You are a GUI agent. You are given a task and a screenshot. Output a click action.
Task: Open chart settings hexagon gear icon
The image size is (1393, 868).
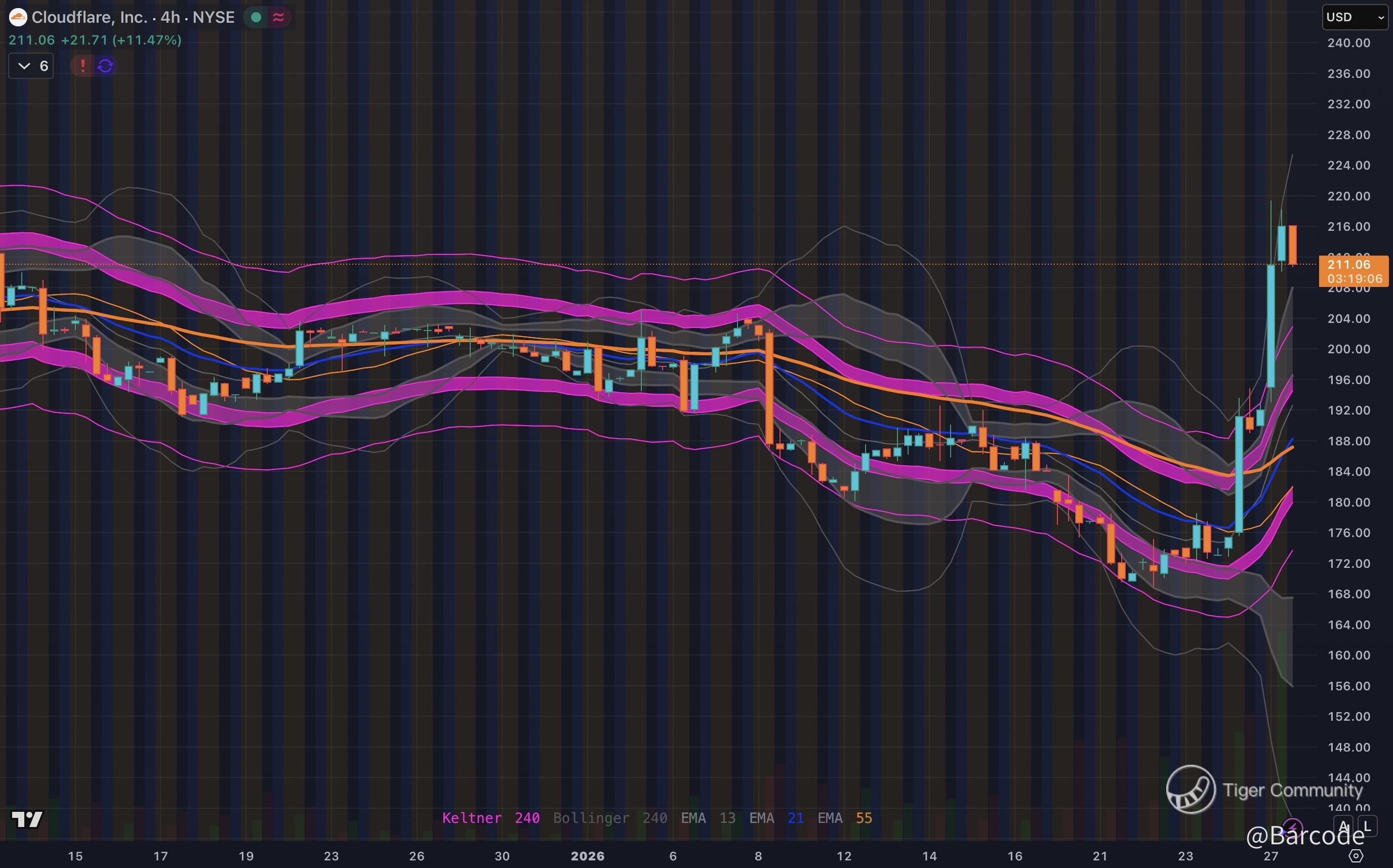coord(1356,856)
